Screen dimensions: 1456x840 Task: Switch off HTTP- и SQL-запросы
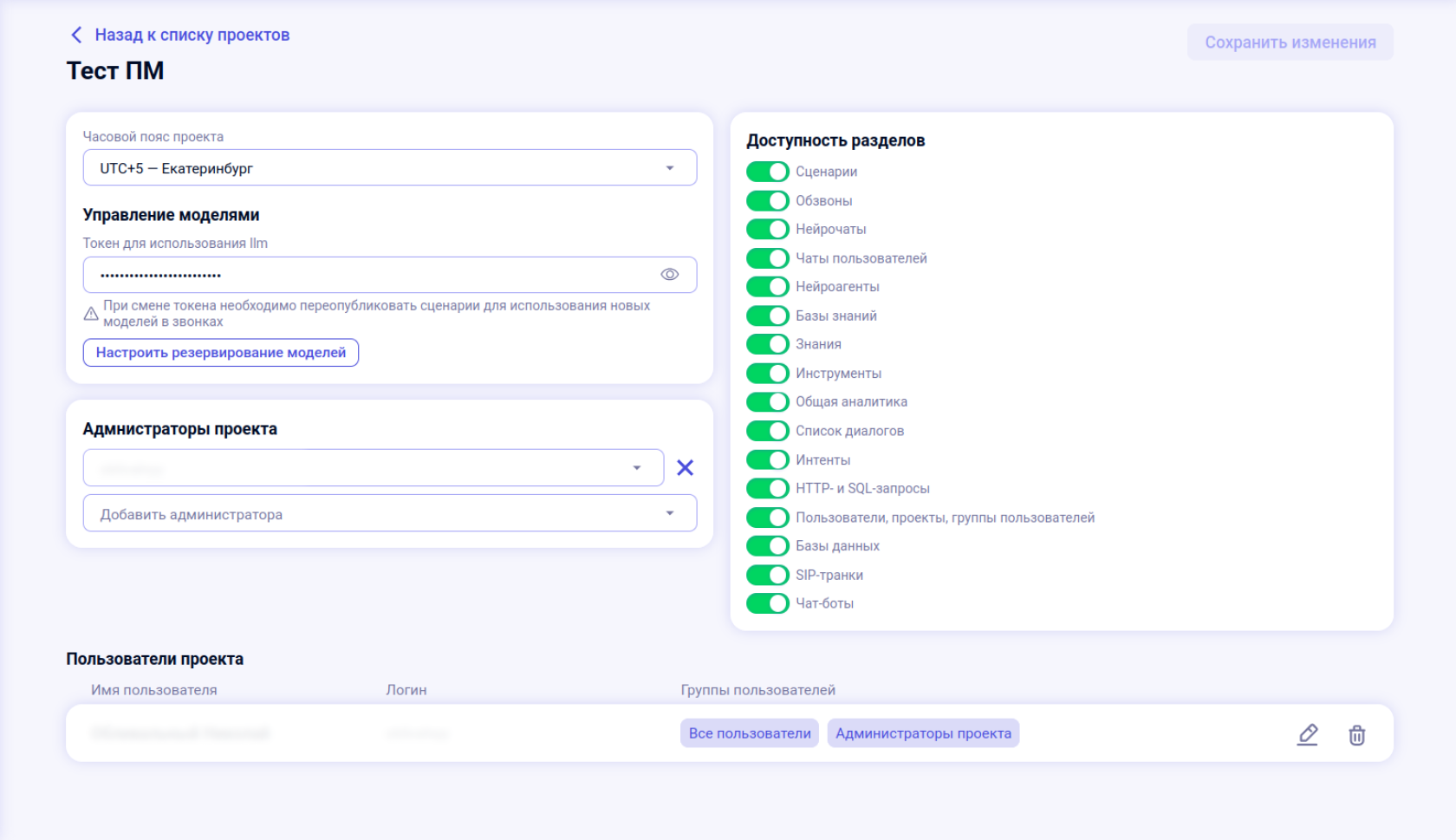[x=768, y=489]
